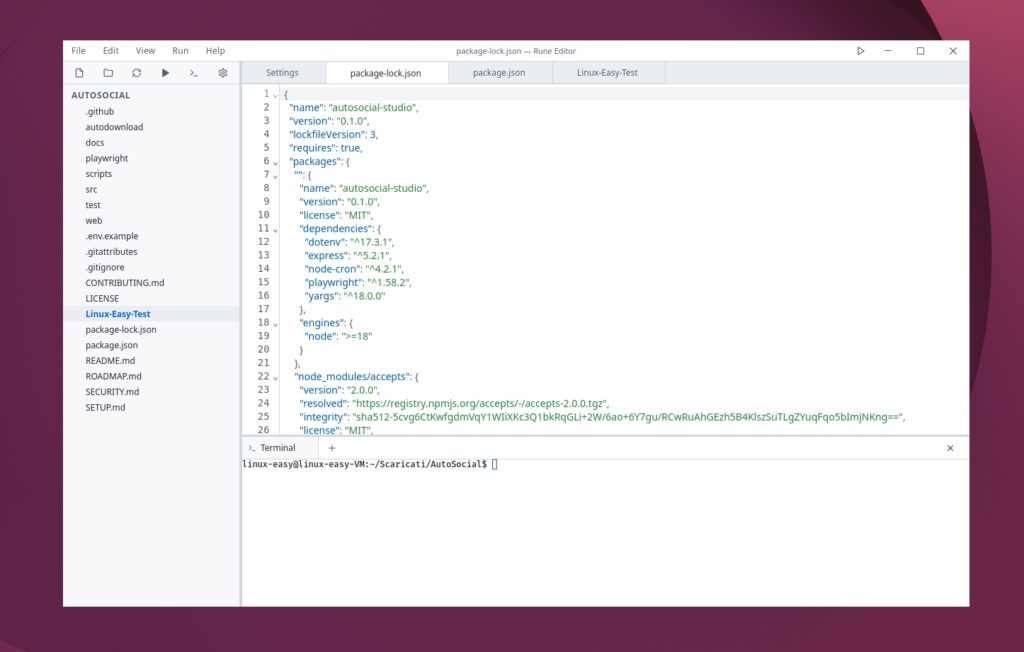Open folder using the folder toolbar icon
This screenshot has height=652, width=1024.
pos(108,73)
